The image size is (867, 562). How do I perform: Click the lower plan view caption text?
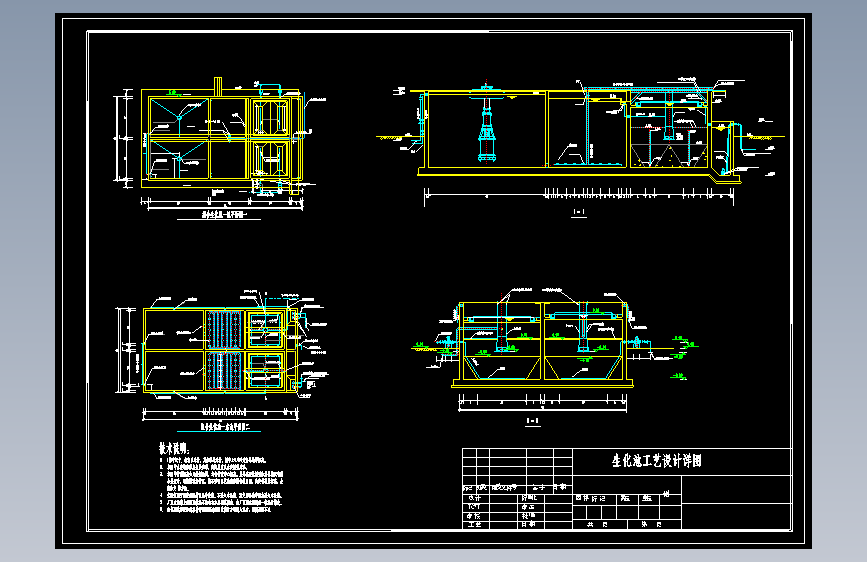click(x=224, y=426)
